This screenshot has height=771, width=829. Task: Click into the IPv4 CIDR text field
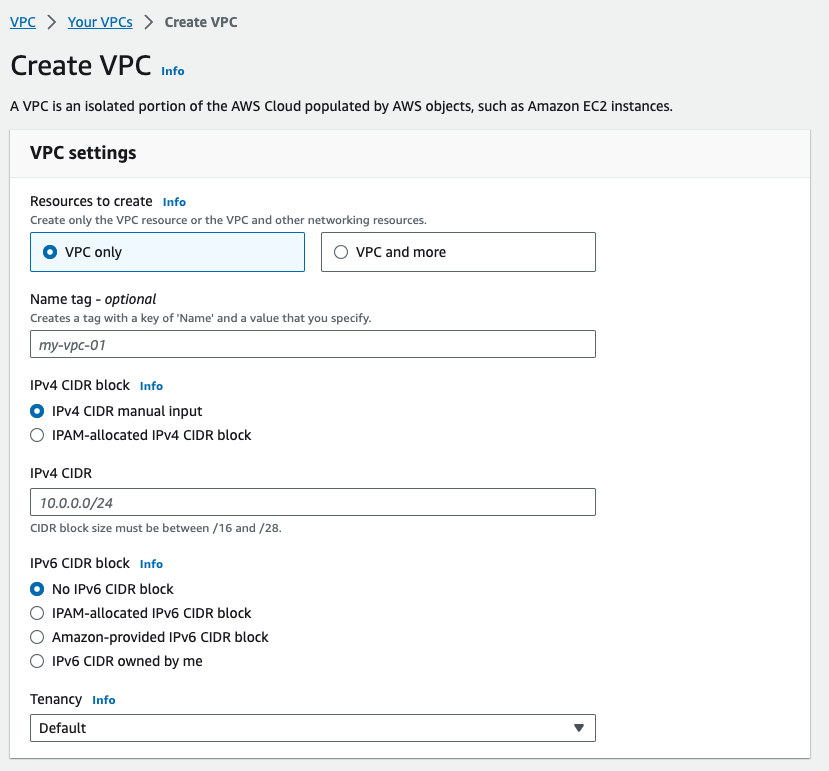pos(312,502)
